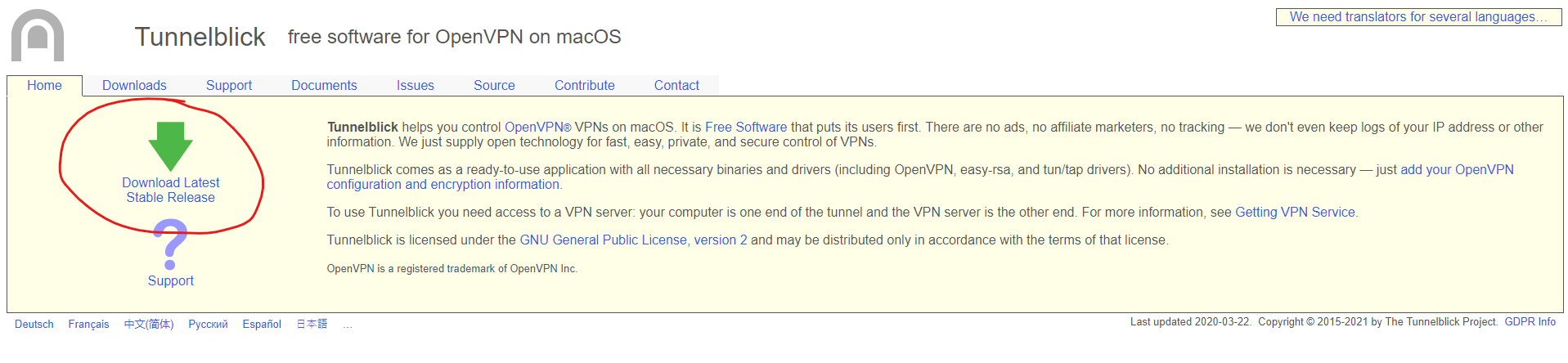Click the ellipsis more languages link

pyautogui.click(x=348, y=325)
